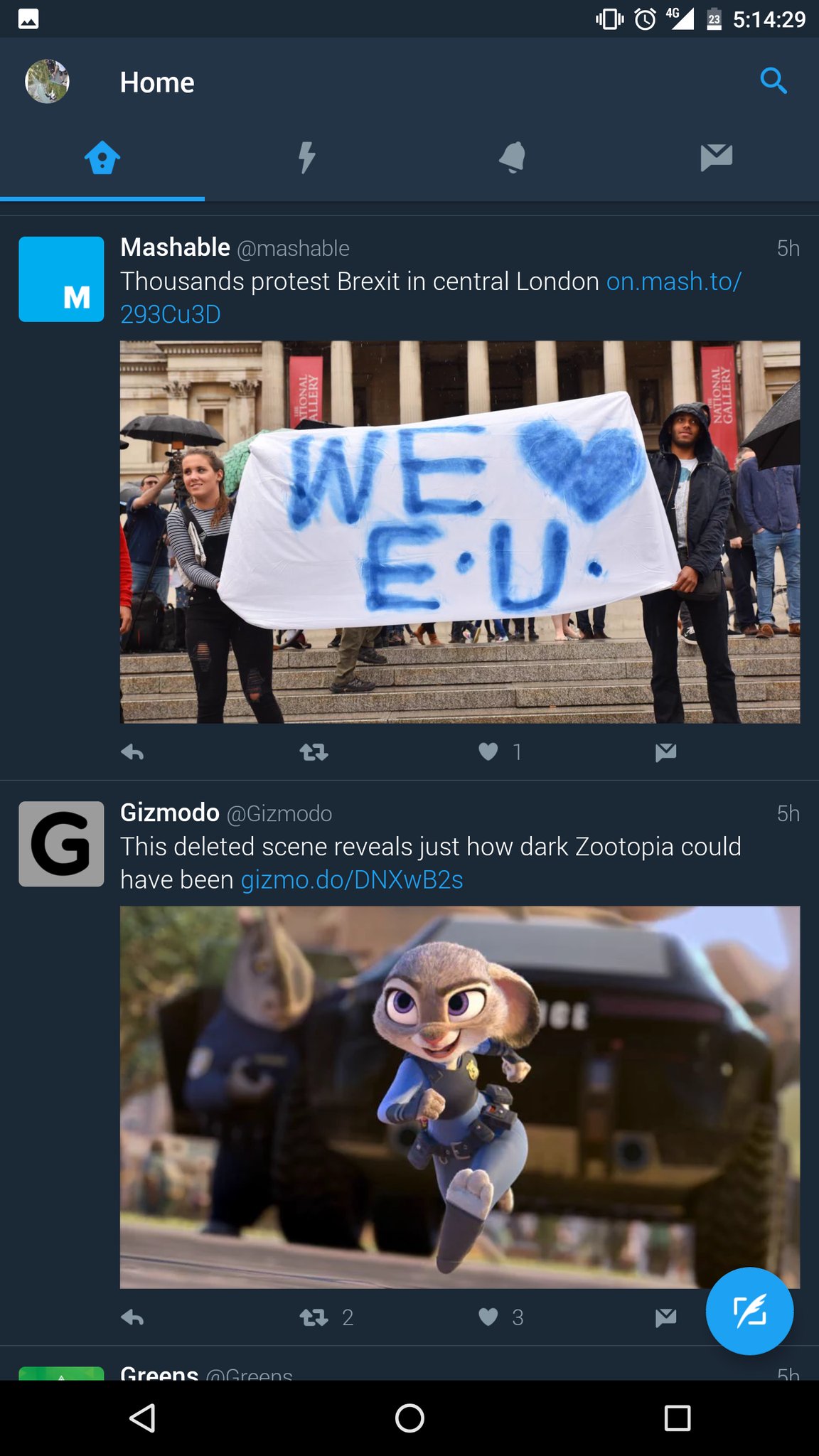Tap the Android back navigation button

[142, 1418]
